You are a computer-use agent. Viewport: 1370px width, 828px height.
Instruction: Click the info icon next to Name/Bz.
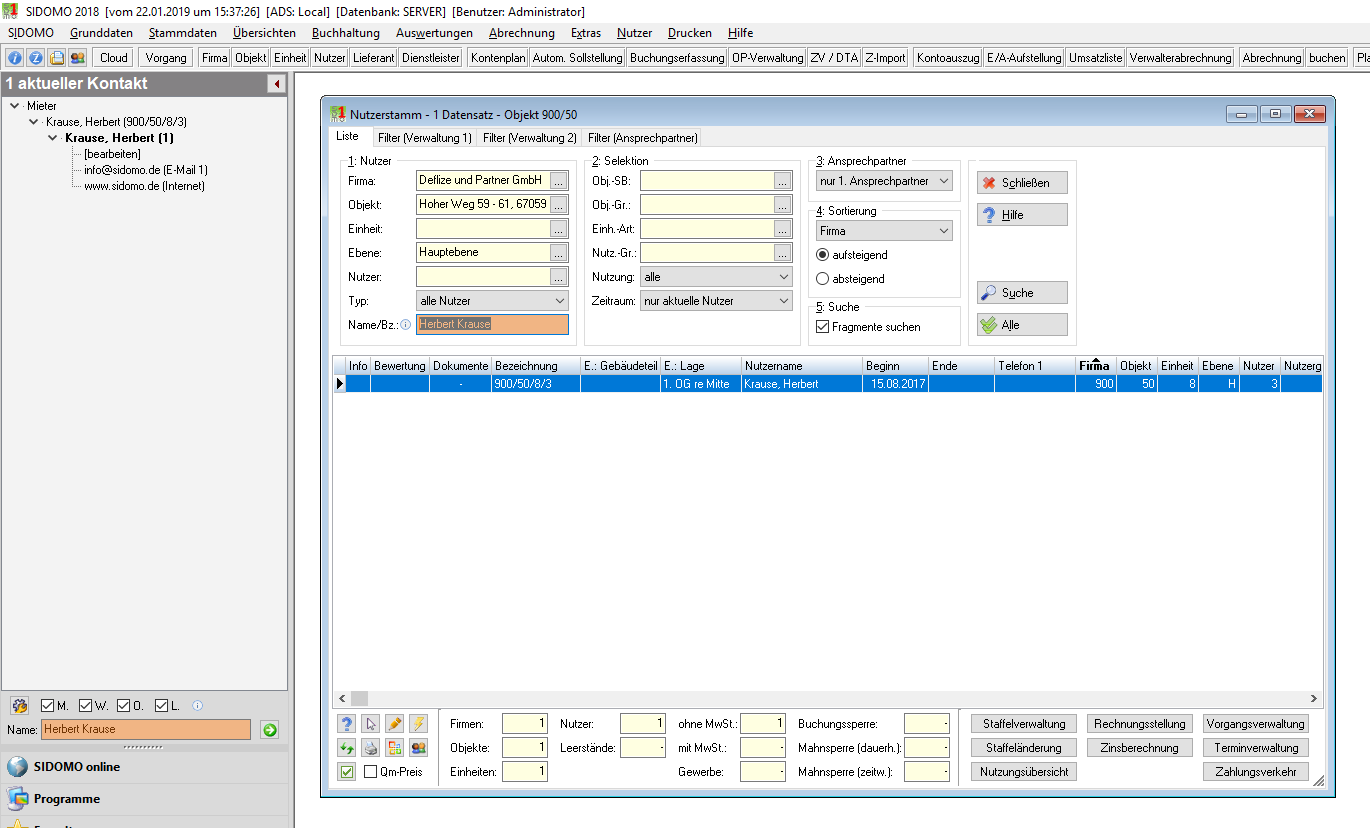(x=406, y=324)
